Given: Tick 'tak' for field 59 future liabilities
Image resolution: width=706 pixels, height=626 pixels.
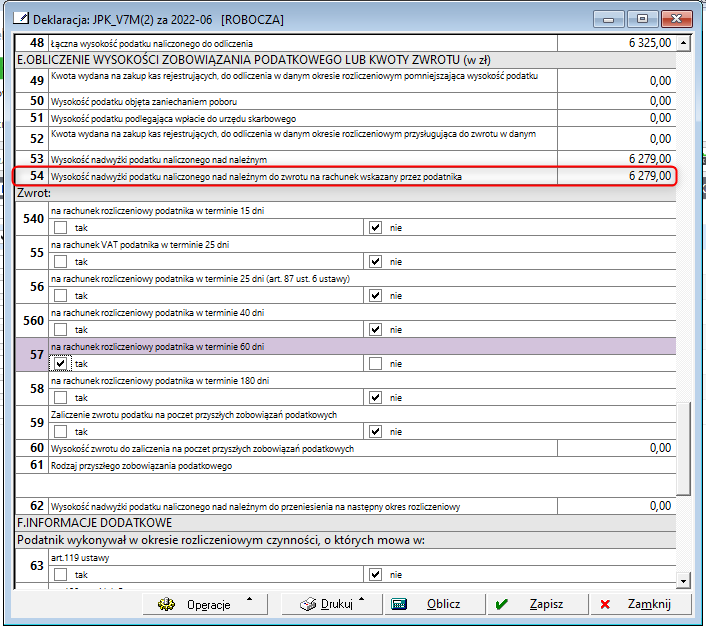Looking at the screenshot, I should (x=61, y=432).
